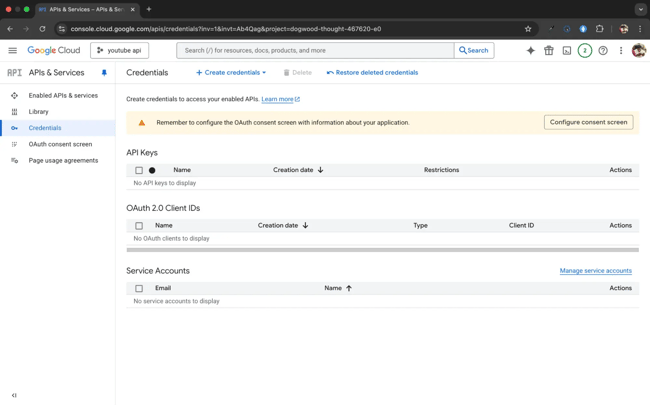This screenshot has width=650, height=406.
Task: Open the help question mark icon
Action: tap(602, 50)
